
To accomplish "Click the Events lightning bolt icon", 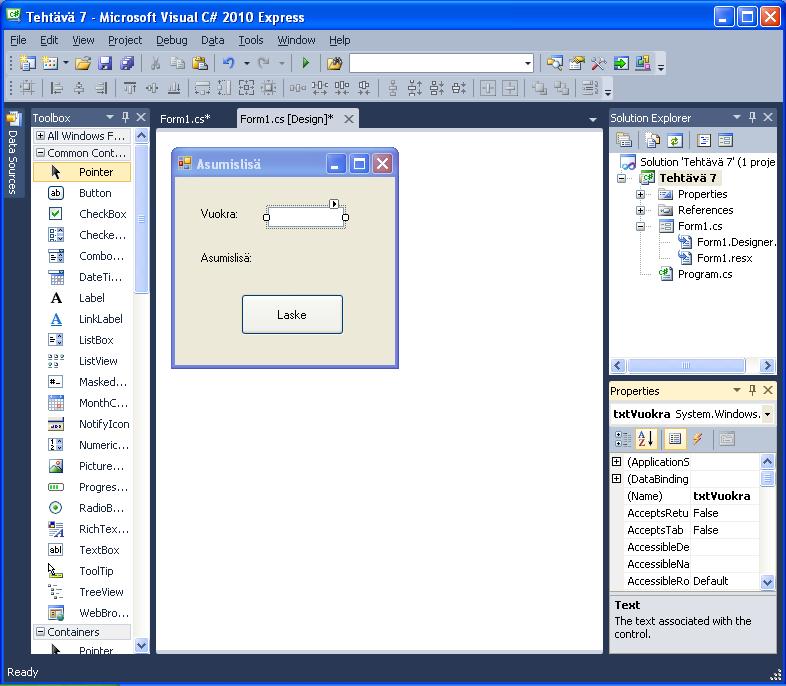I will click(698, 439).
